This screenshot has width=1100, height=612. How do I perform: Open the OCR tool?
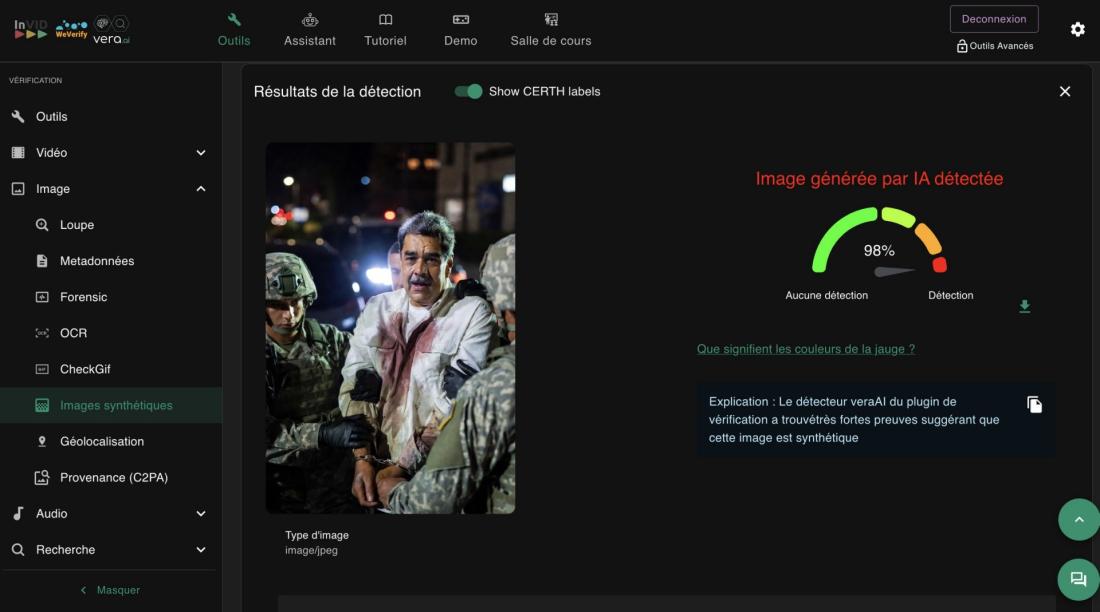73,333
